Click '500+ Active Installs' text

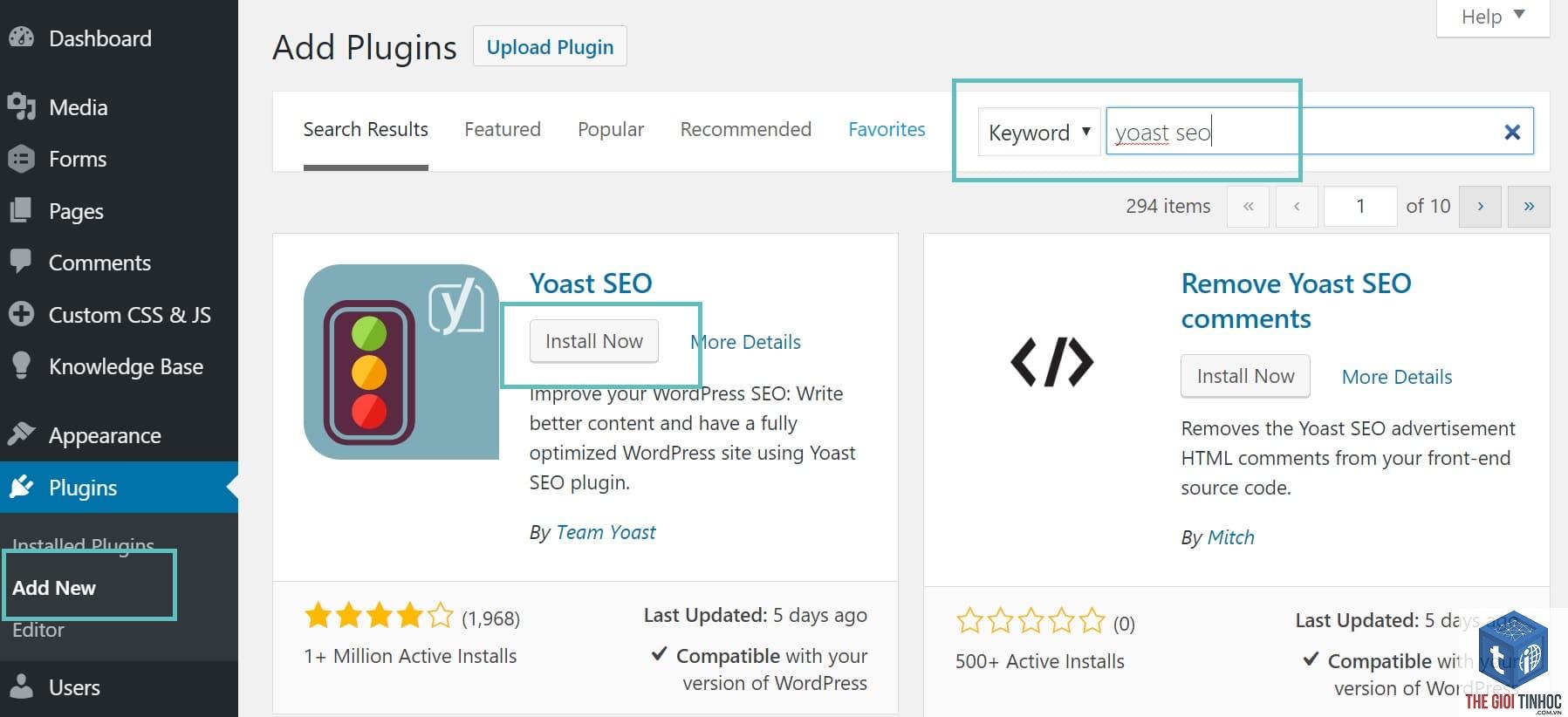(x=1040, y=661)
